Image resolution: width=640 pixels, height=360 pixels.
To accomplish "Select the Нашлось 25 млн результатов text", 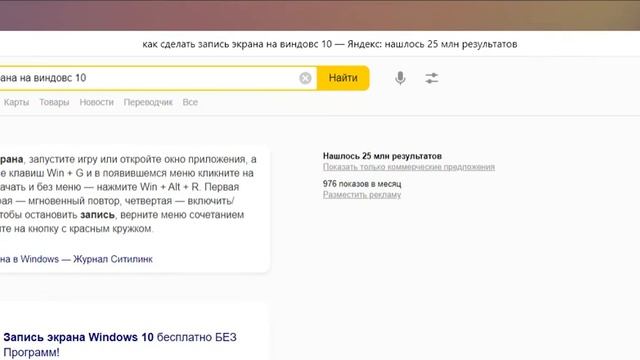I will [x=382, y=156].
